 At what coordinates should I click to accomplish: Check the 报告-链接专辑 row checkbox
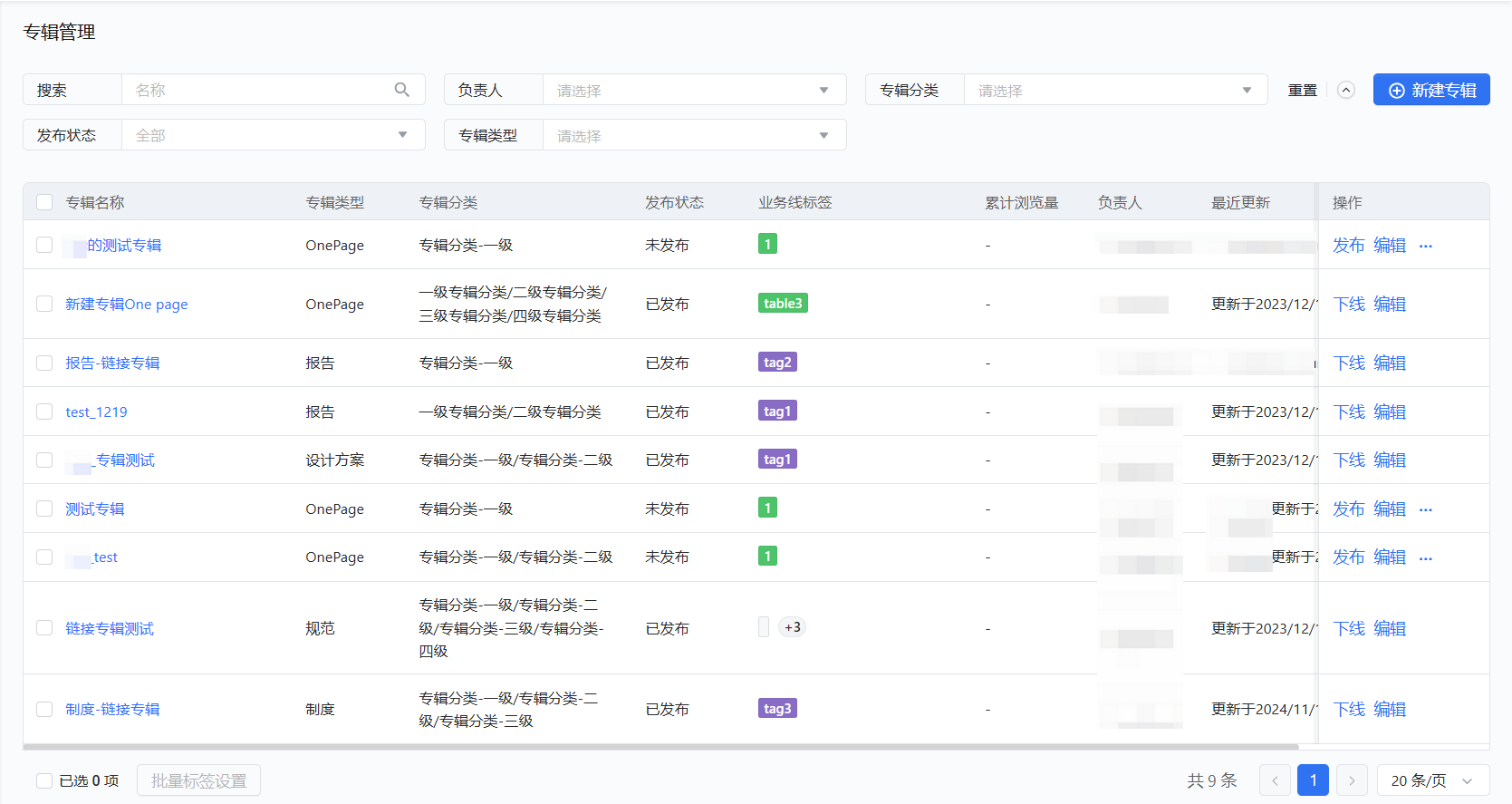click(44, 363)
